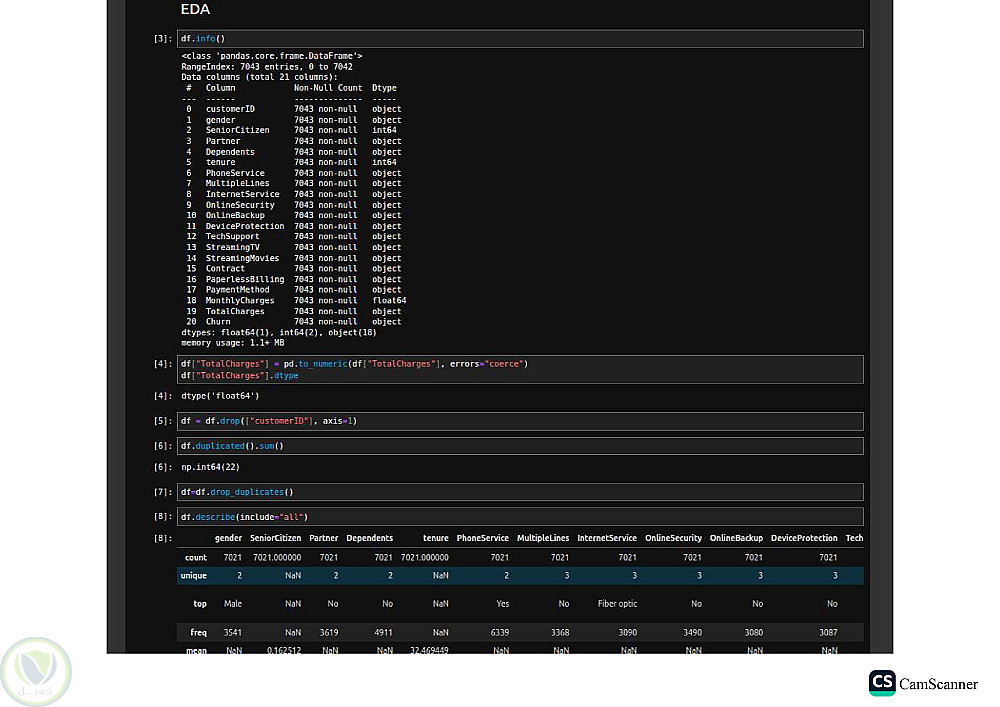
Task: Click the df.drop customerID code cell
Action: coord(520,421)
